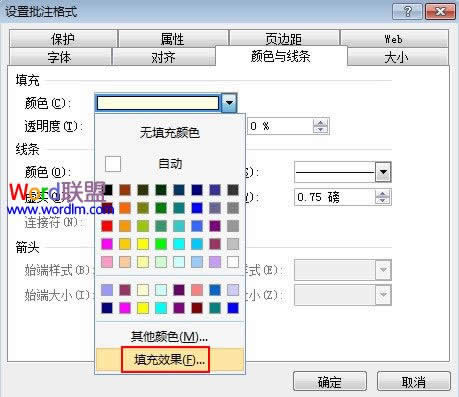Pick the bright blue swatch in bottom row
The height and width of the screenshot is (397, 459).
[233, 308]
